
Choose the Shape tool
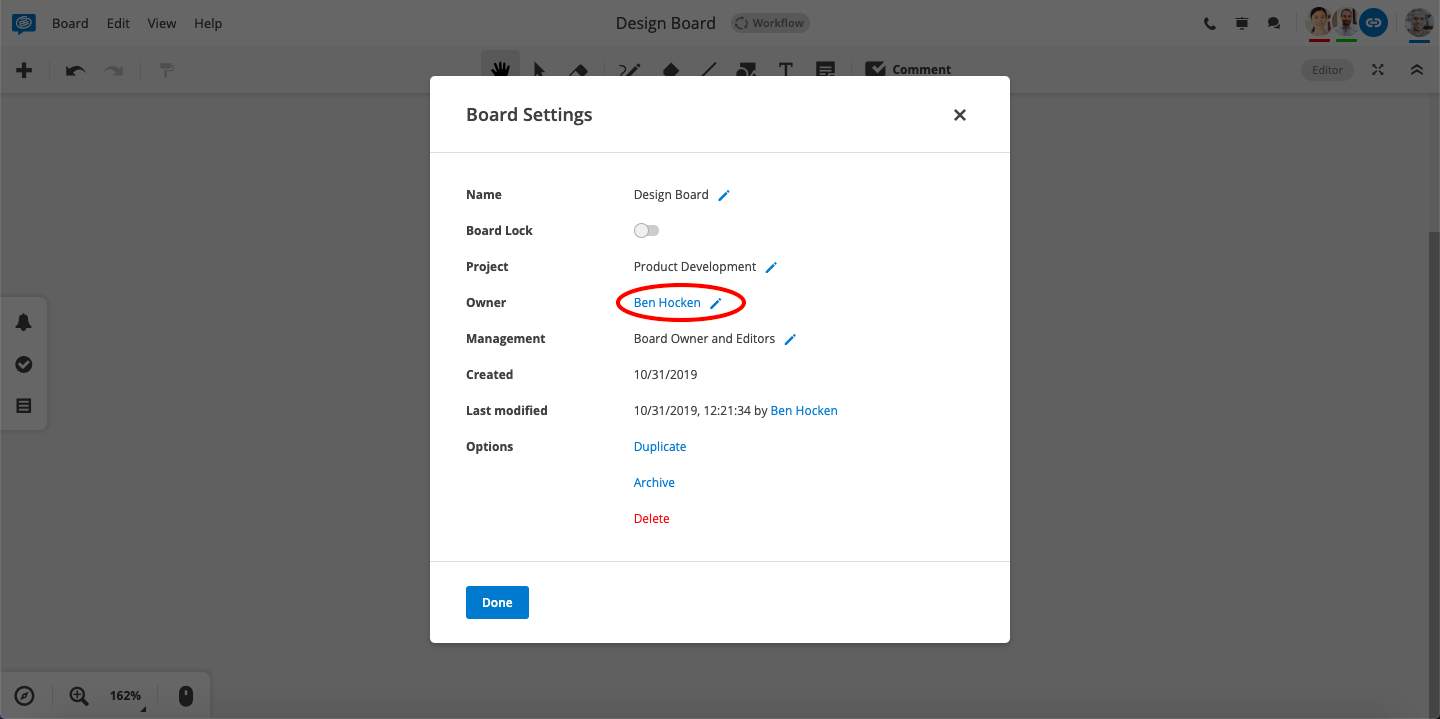[x=670, y=69]
